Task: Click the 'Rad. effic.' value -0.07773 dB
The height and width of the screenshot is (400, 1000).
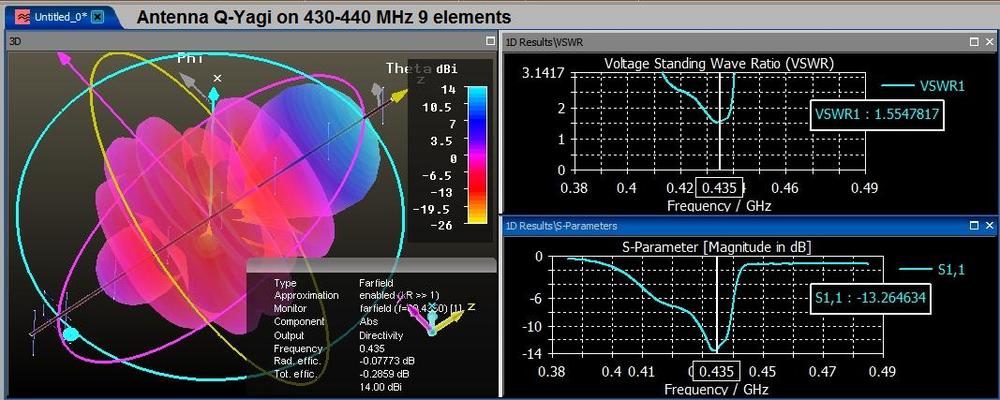Action: click(388, 361)
